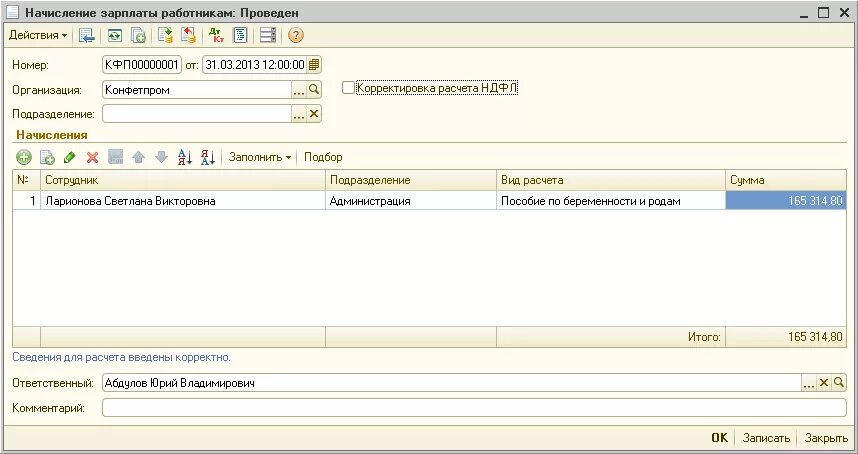Click Ответственный field Абдулов Юрий Владимирович
Screen dimensions: 858x454
[451, 383]
